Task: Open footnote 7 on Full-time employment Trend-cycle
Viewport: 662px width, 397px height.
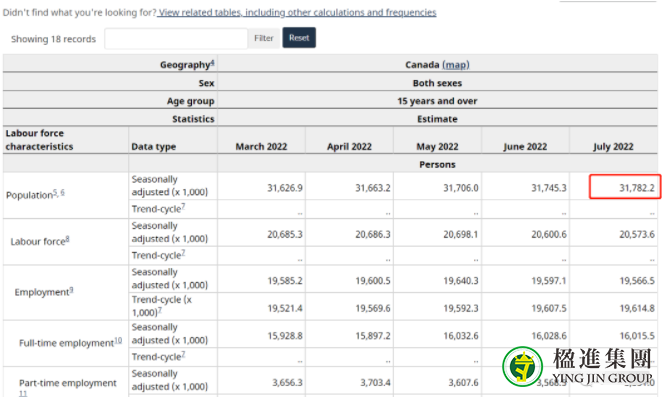Action: 183,354
